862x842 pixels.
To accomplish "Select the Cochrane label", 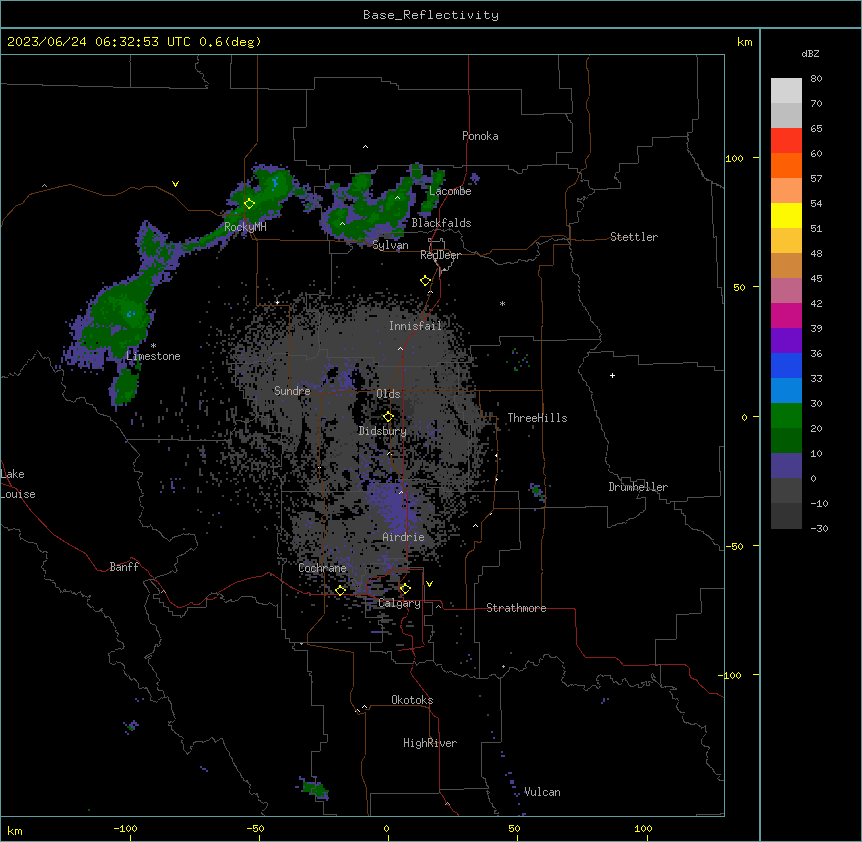I will click(x=322, y=568).
